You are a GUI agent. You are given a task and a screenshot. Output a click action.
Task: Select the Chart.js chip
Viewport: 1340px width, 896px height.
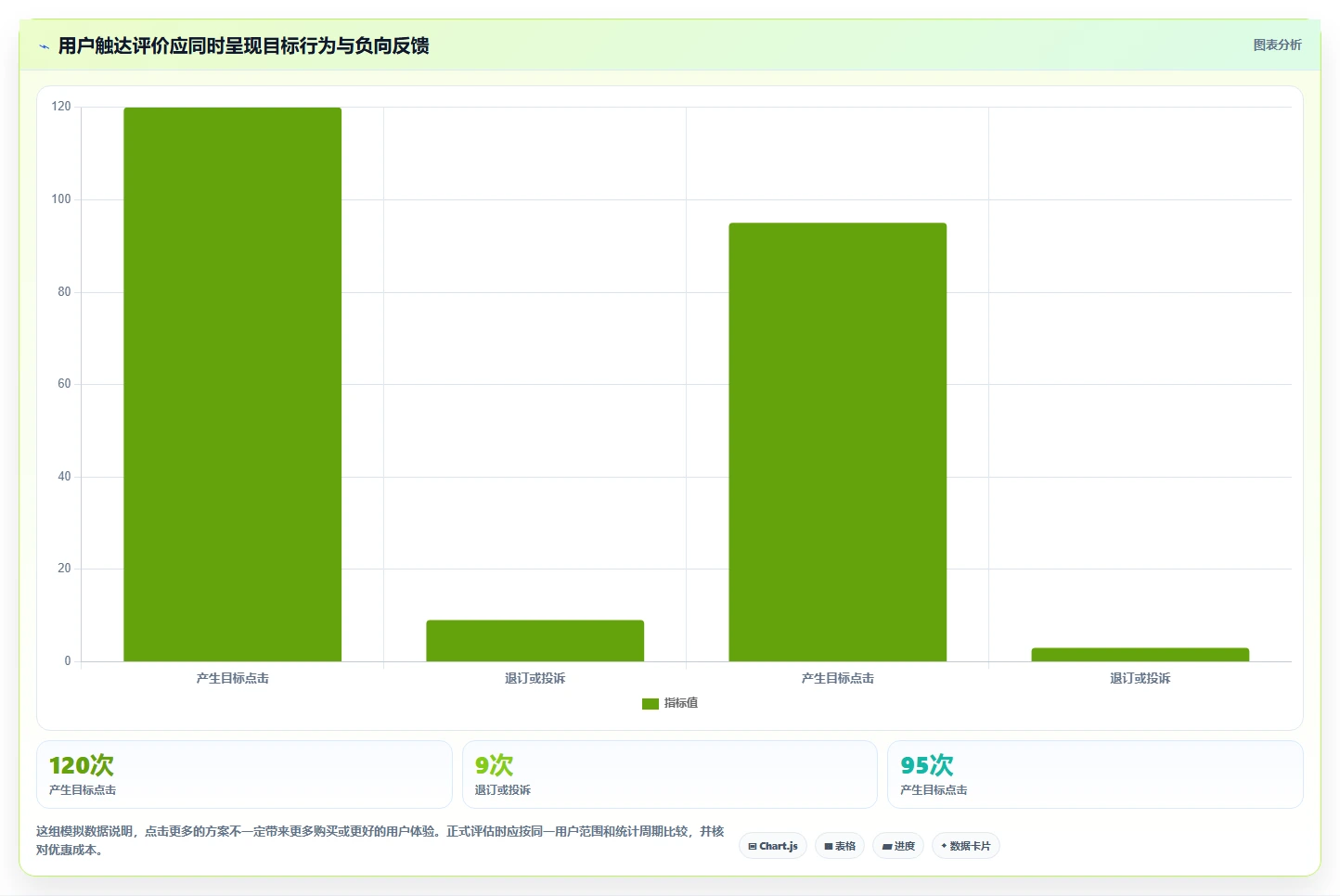pos(773,846)
